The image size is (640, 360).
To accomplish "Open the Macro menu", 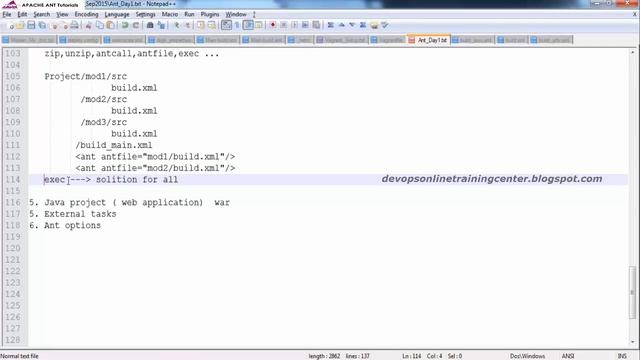I will pyautogui.click(x=170, y=14).
